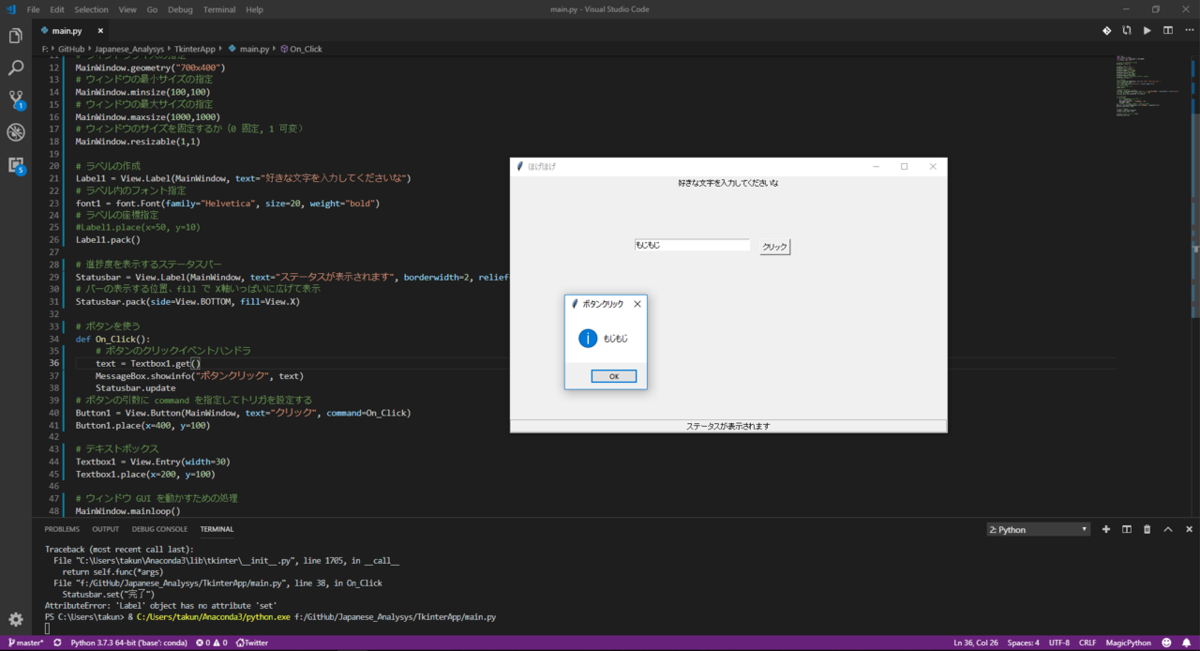Click the ステータスが表示されます status label
The image size is (1200, 651).
point(728,426)
